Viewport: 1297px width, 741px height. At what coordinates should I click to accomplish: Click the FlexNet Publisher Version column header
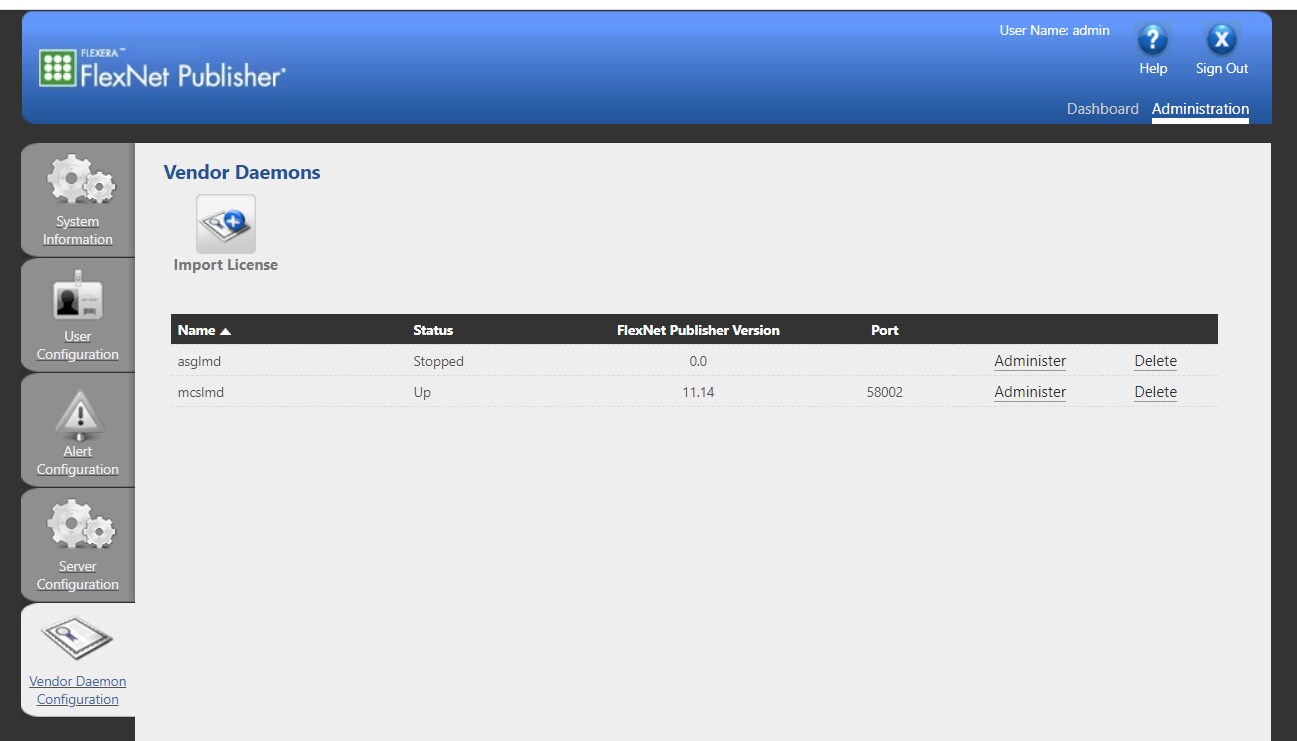[698, 330]
